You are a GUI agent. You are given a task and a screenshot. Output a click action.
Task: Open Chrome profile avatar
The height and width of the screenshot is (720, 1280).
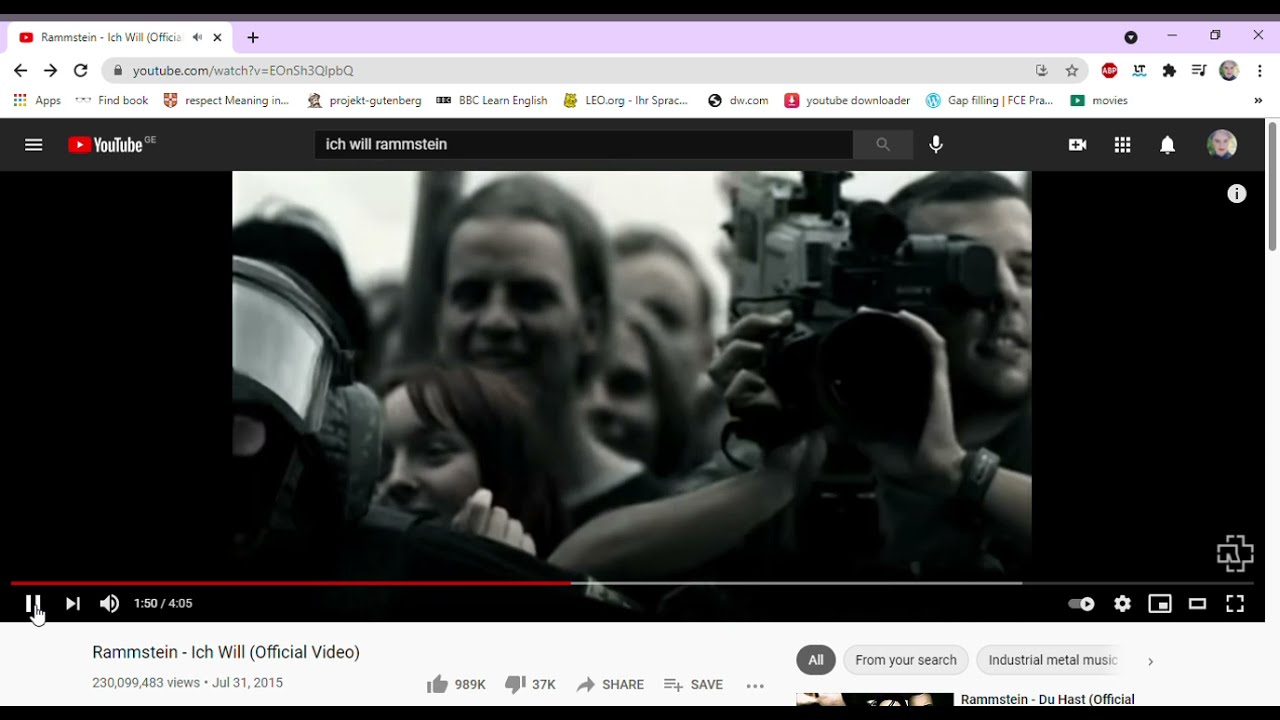(1229, 70)
